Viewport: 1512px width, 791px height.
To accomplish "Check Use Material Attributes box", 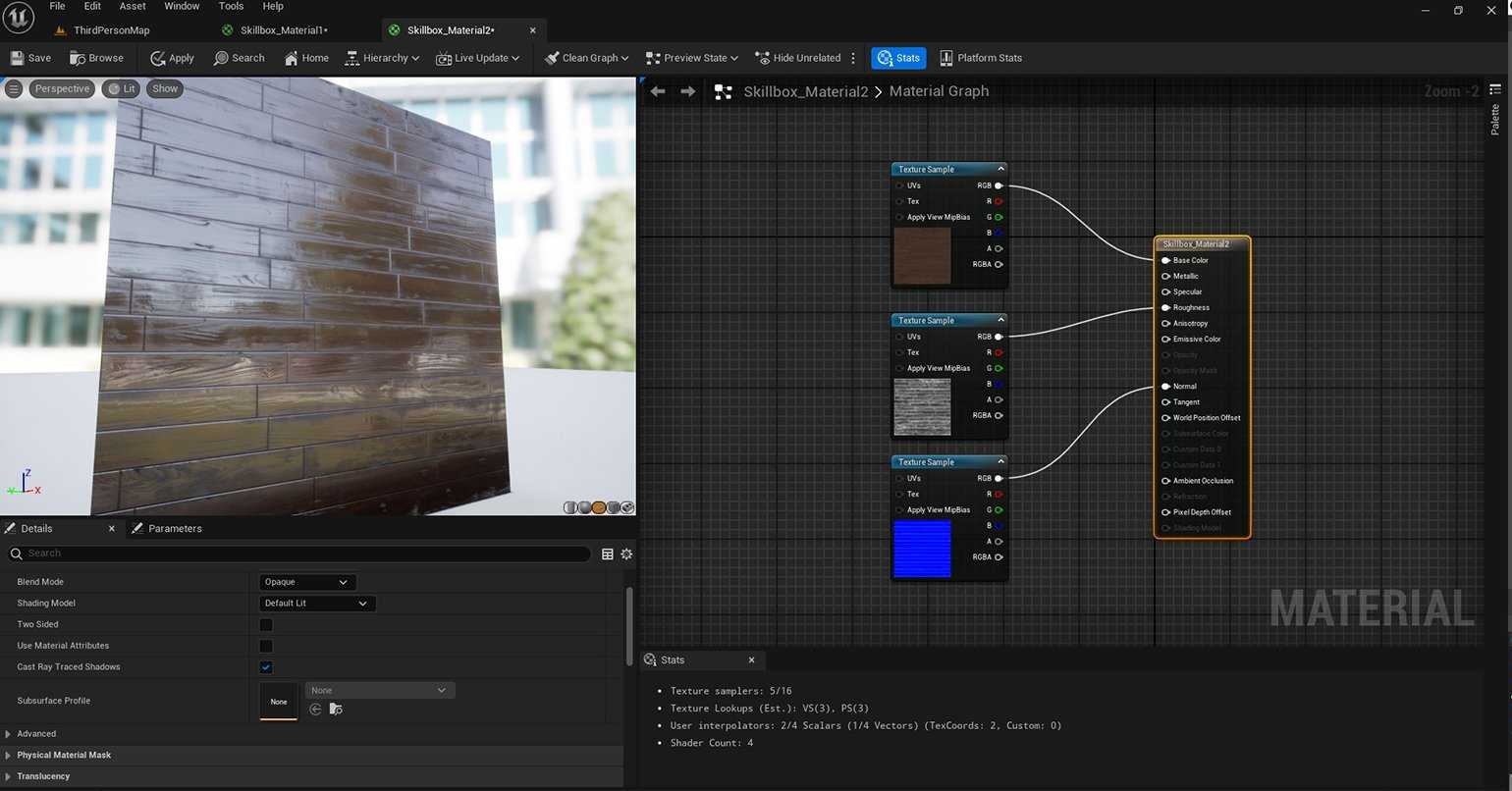I will click(x=266, y=646).
